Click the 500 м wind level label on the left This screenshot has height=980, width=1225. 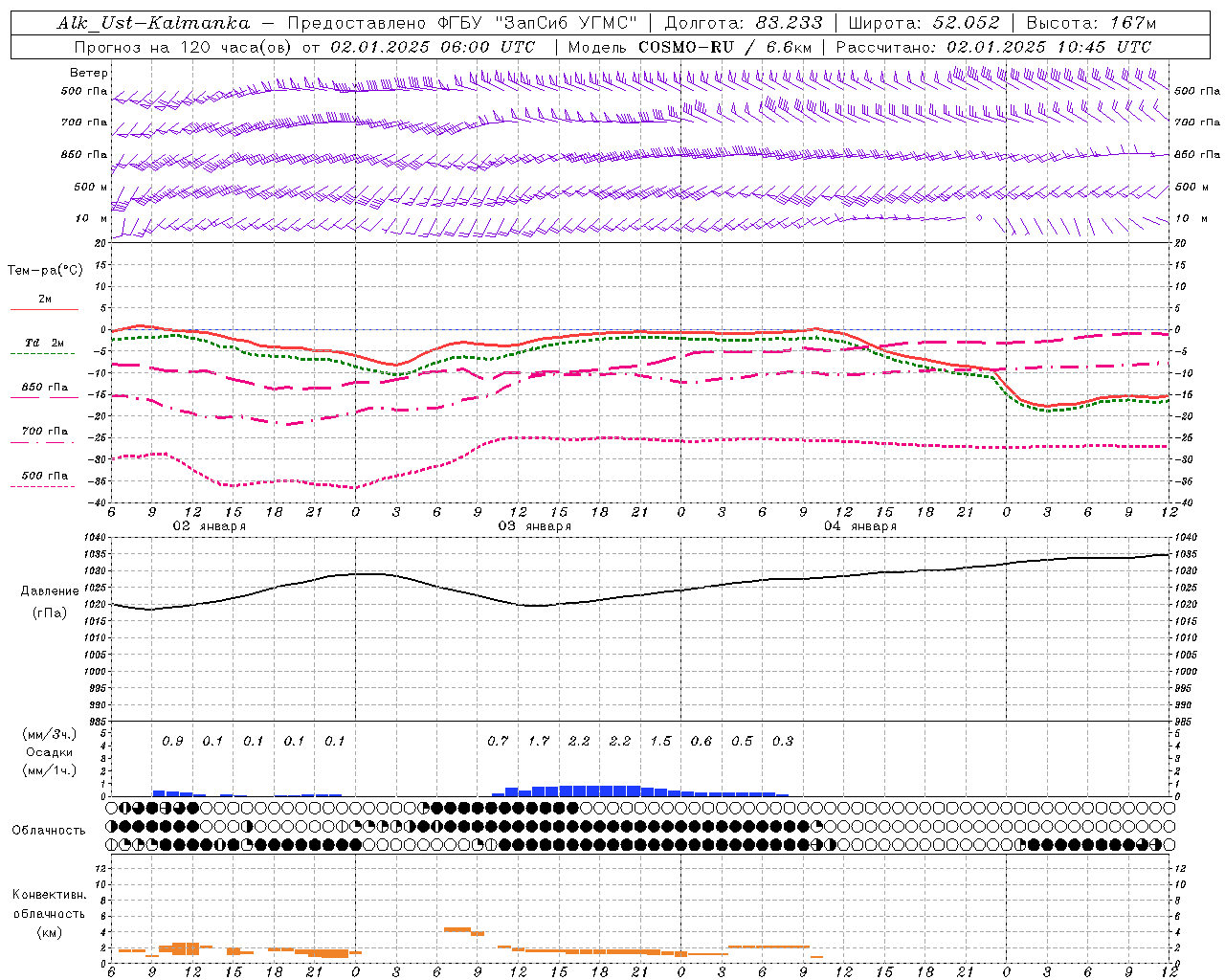click(x=91, y=187)
